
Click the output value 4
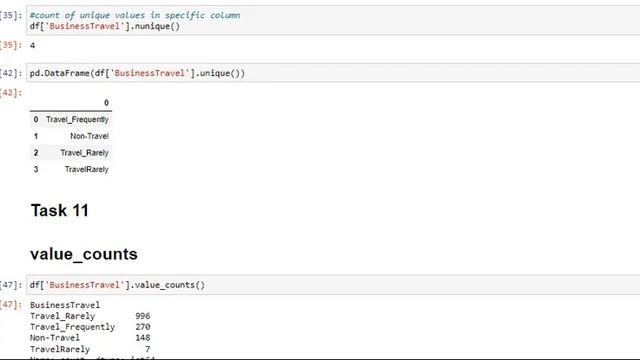tap(32, 45)
